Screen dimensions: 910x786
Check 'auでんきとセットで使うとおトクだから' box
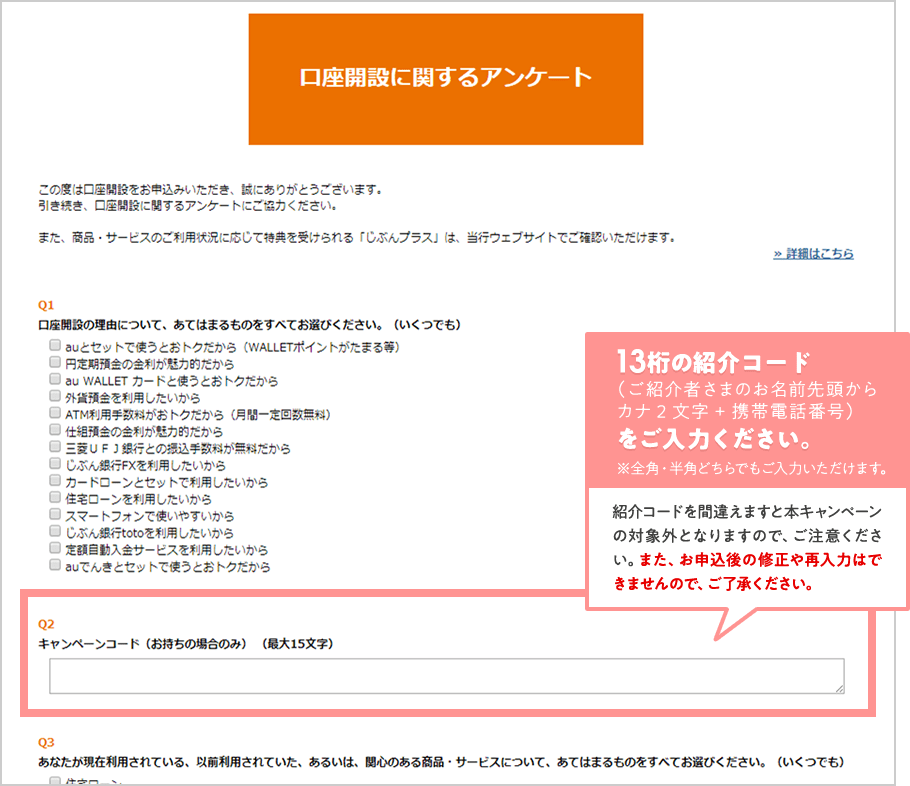[x=56, y=567]
